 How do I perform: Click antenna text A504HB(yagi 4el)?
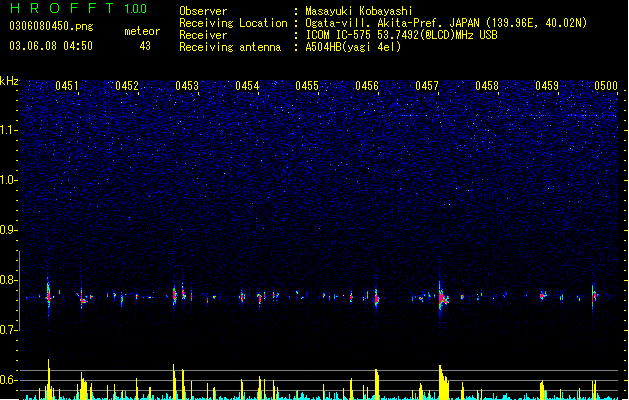pos(353,47)
